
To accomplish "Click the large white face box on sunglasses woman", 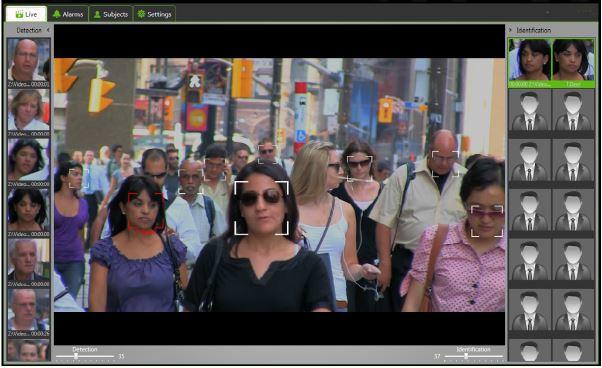I will [x=261, y=208].
